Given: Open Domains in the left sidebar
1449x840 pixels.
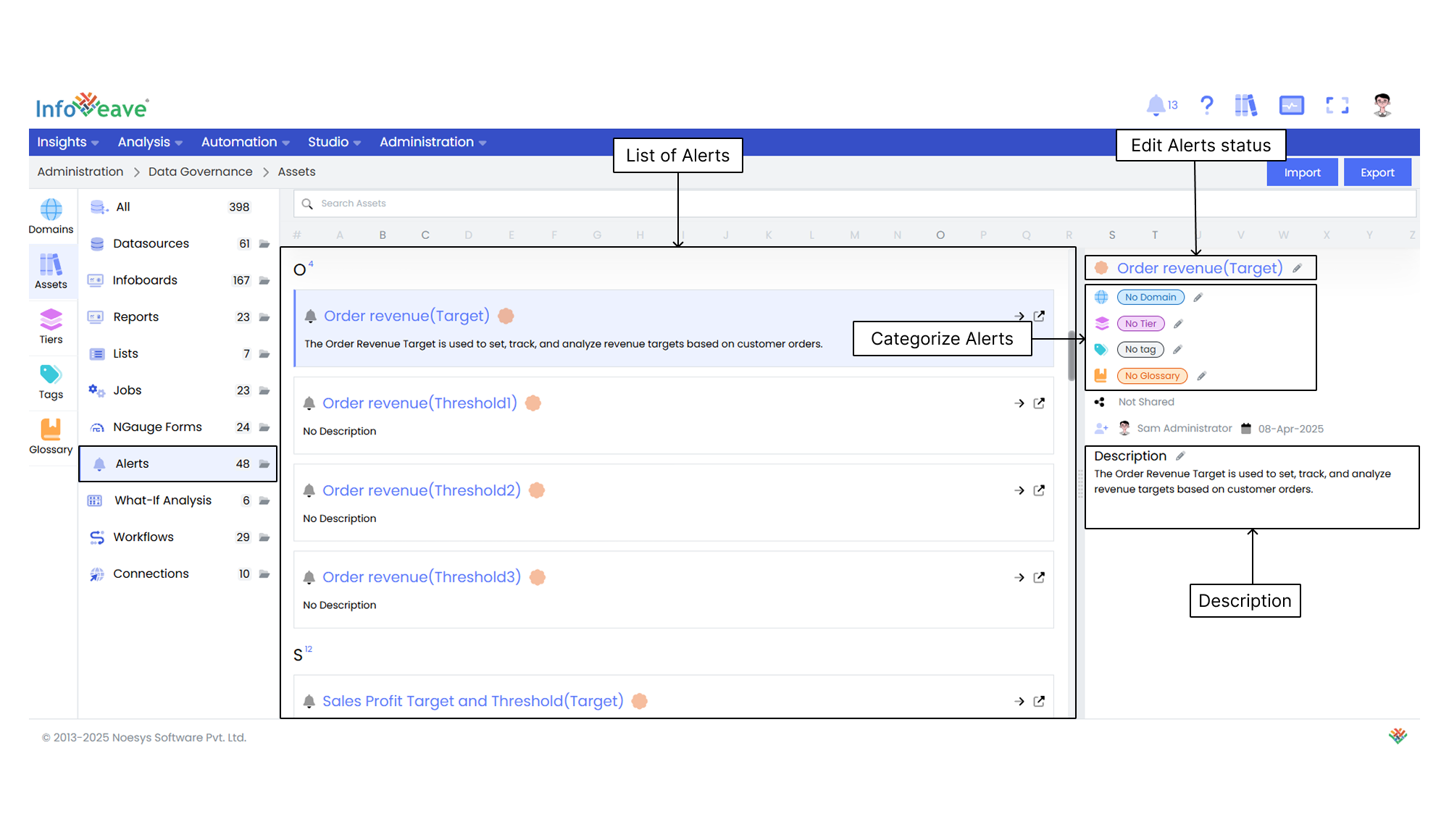Looking at the screenshot, I should click(x=51, y=217).
